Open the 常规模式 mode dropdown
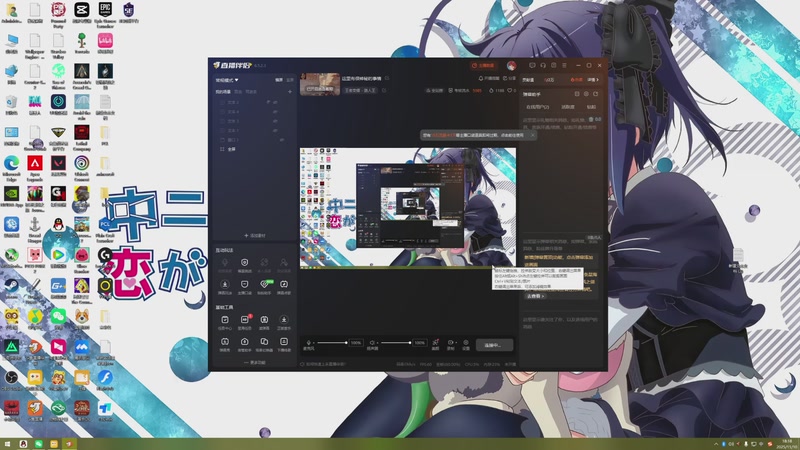 click(x=227, y=80)
